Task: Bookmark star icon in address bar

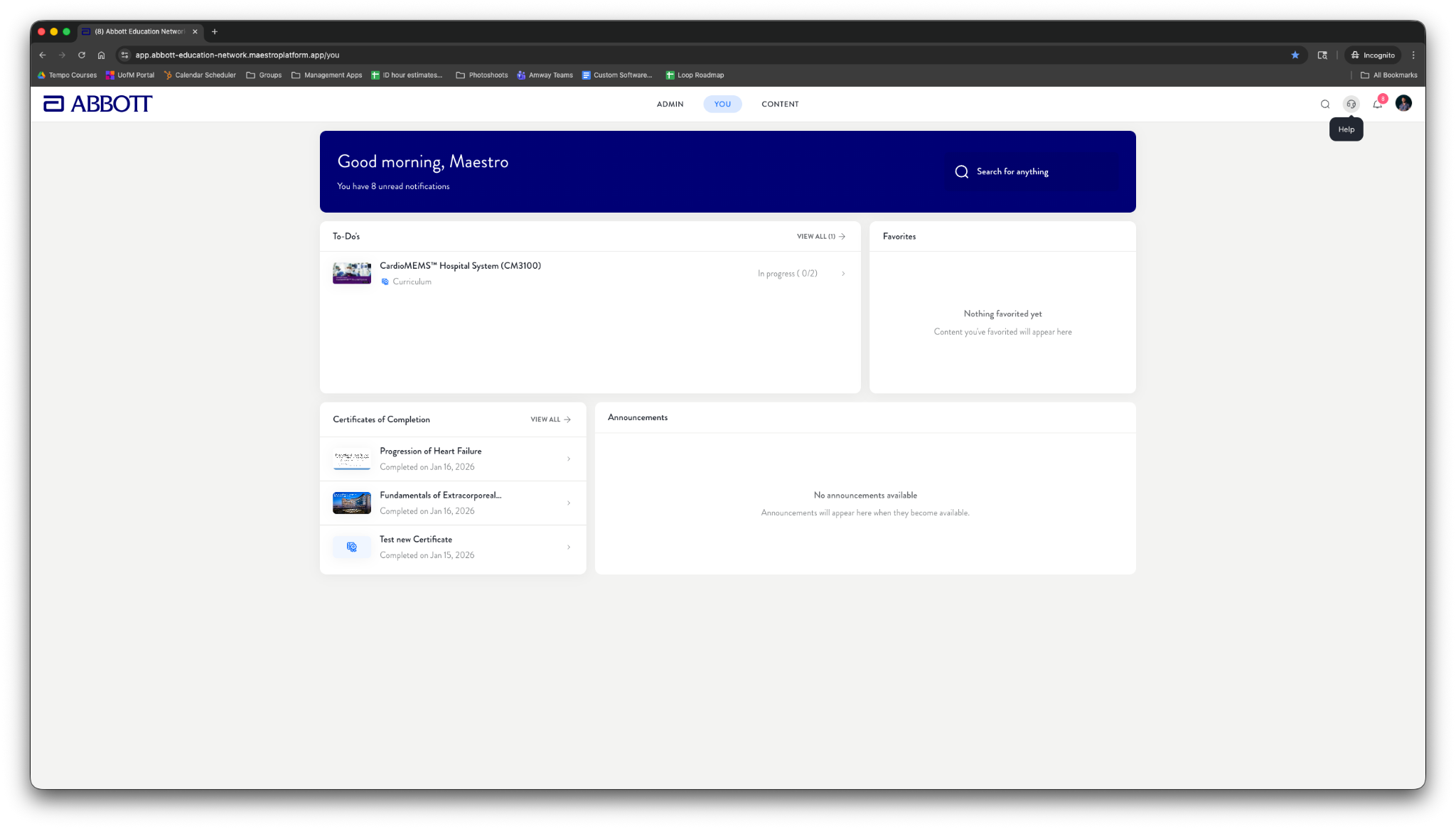Action: [x=1295, y=55]
